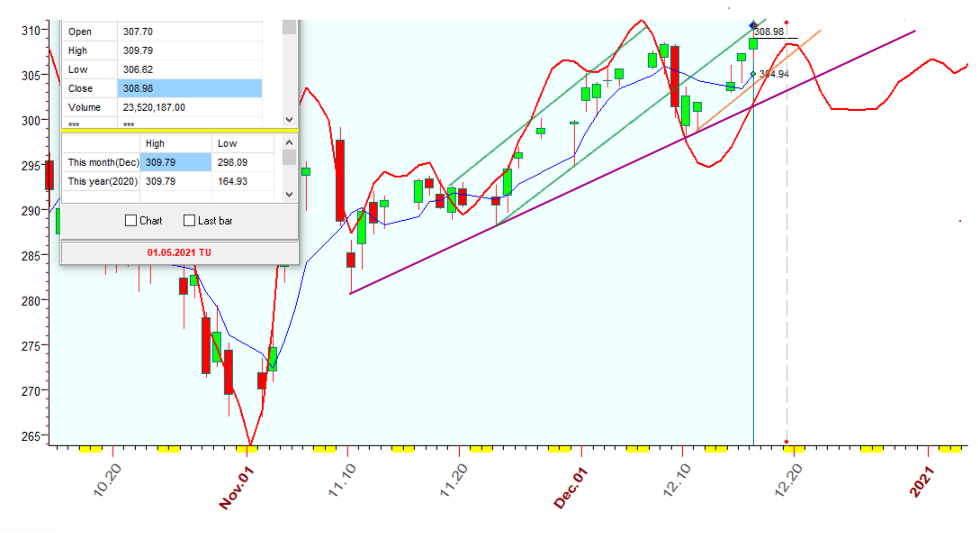
Task: Click the 01.05.2021 TU date button
Action: pos(180,252)
